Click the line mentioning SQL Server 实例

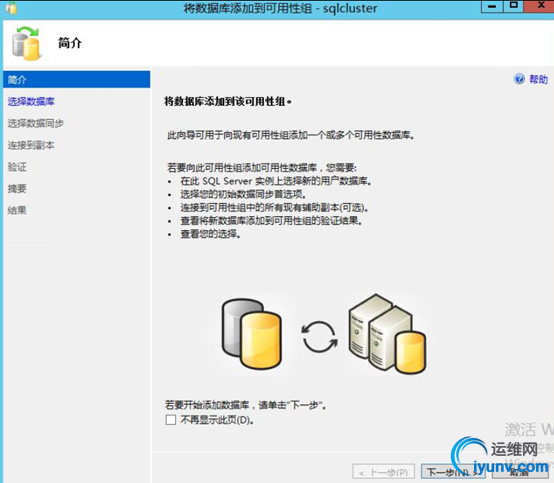tap(276, 181)
